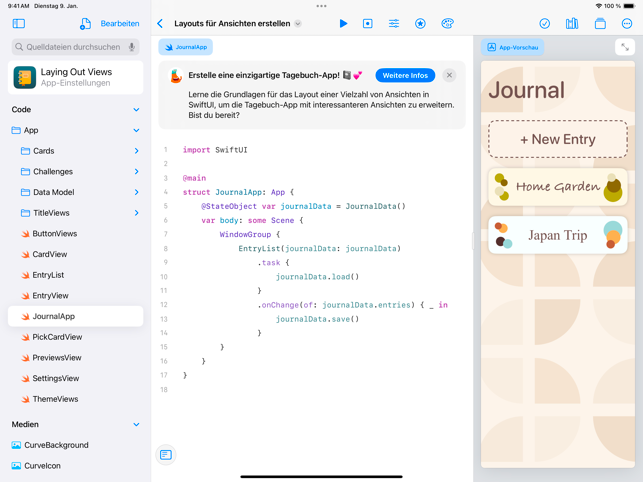Collapse the Medien section
Image resolution: width=643 pixels, height=482 pixels.
click(x=136, y=425)
